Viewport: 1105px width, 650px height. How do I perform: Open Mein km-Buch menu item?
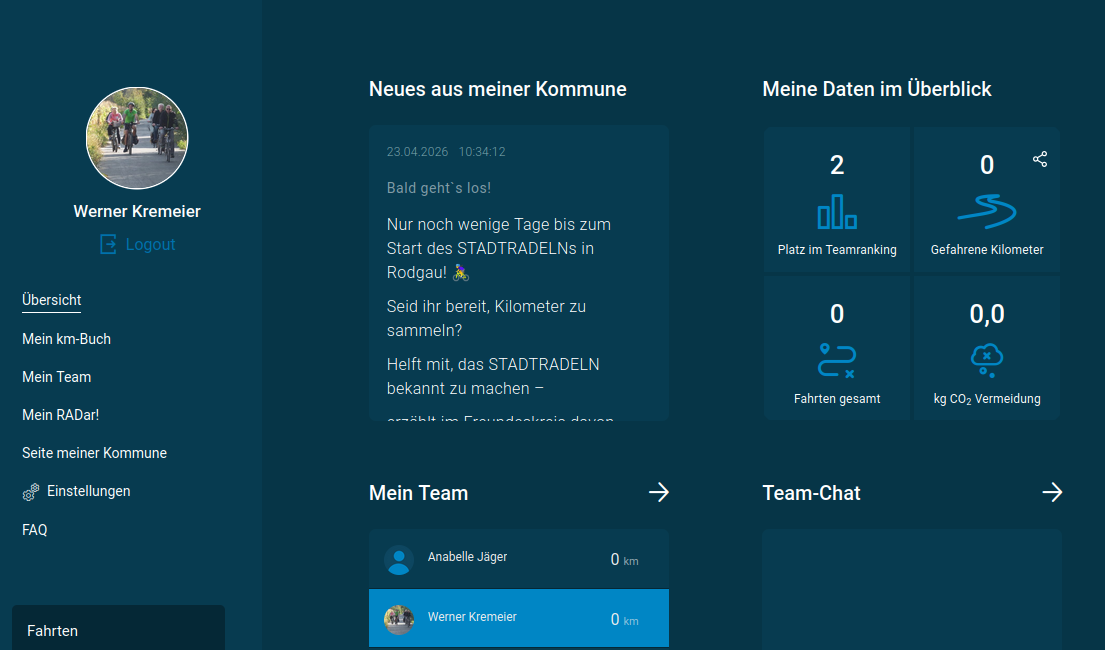[66, 339]
